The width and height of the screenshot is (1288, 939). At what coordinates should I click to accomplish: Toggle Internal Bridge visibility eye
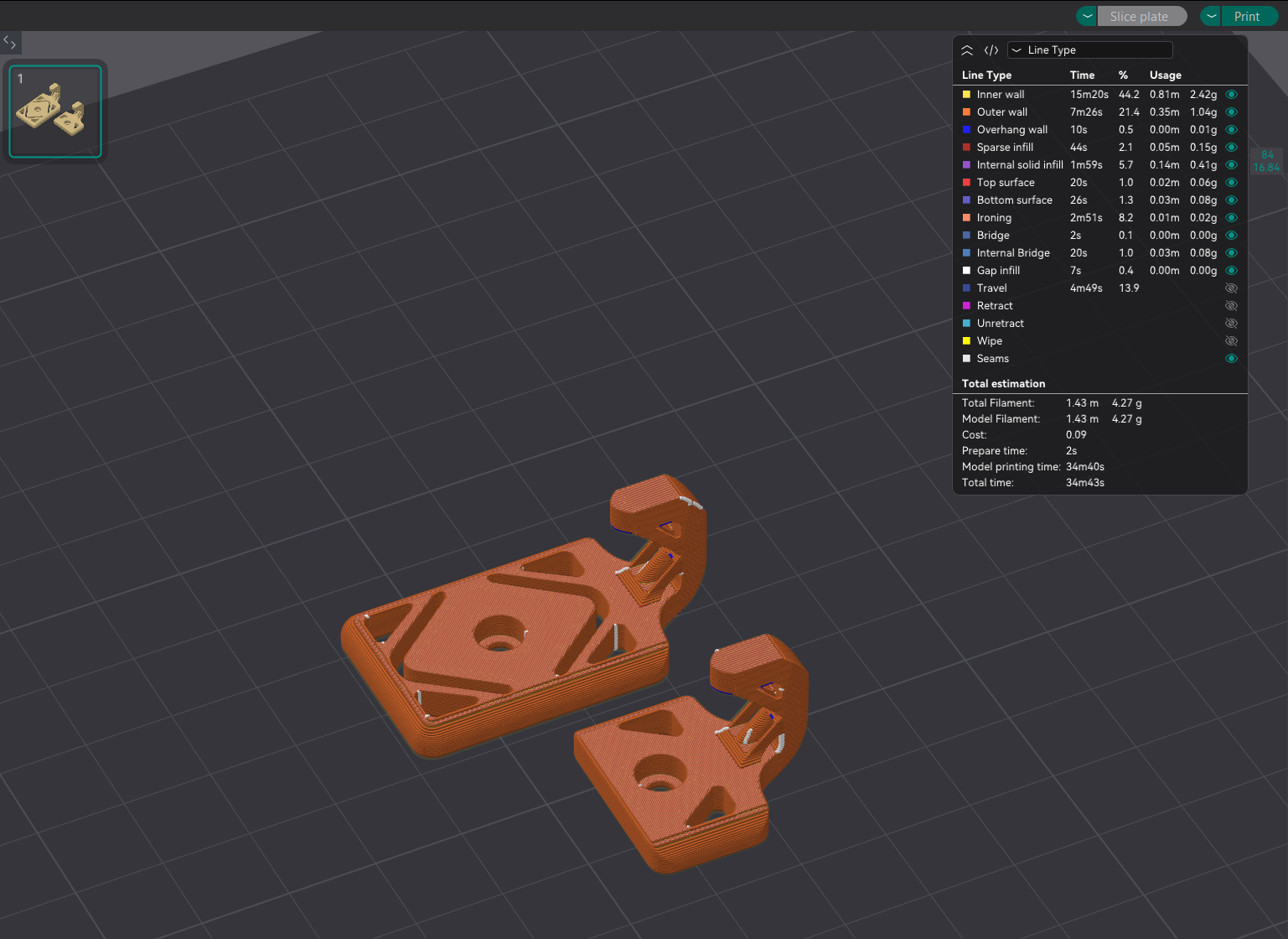1232,253
